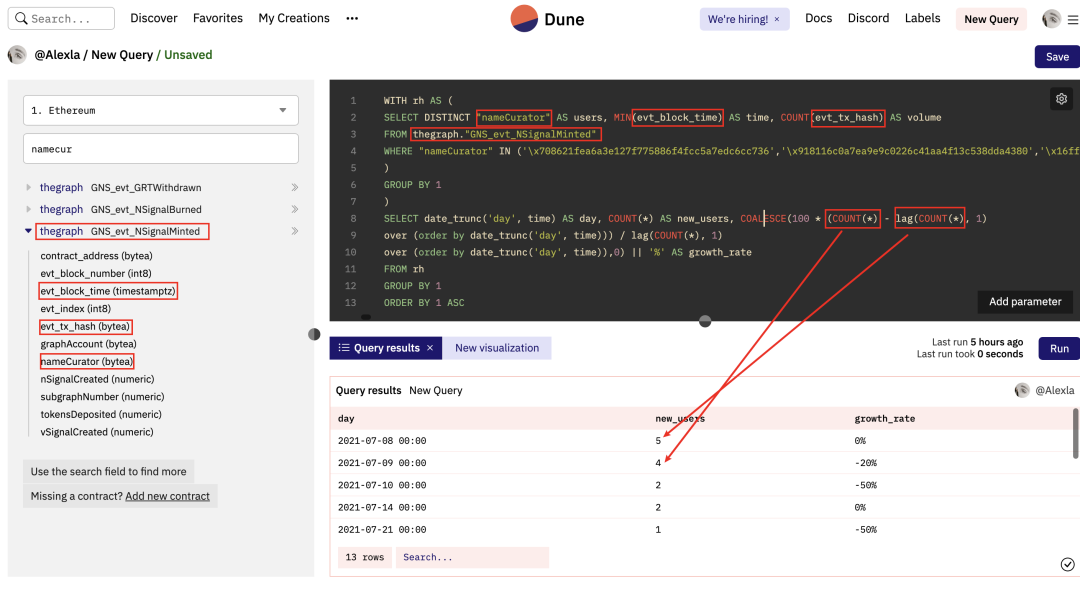Click the editor height resize handle
This screenshot has height=589, width=1080.
click(705, 321)
